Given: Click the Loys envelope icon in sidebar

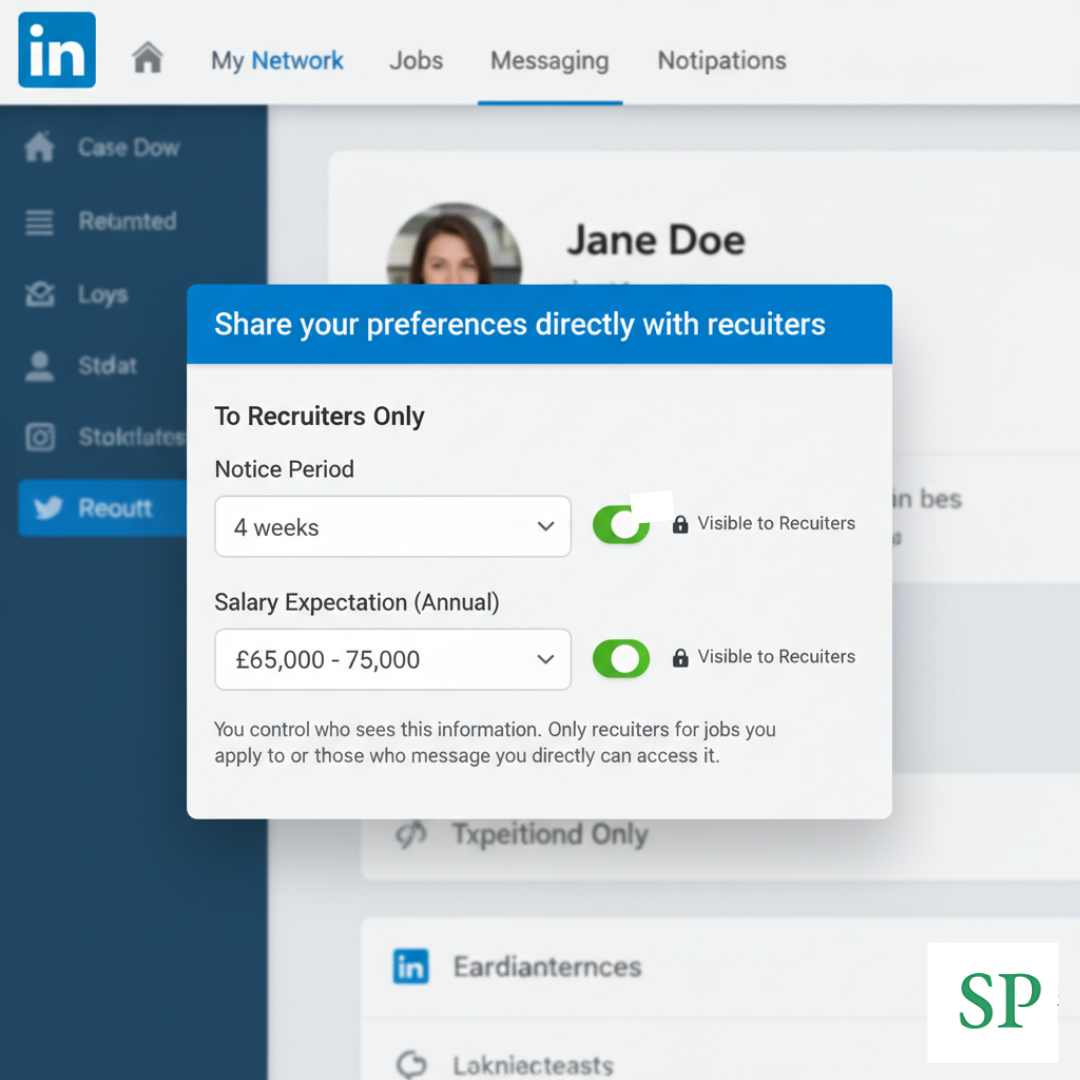Looking at the screenshot, I should click(39, 295).
